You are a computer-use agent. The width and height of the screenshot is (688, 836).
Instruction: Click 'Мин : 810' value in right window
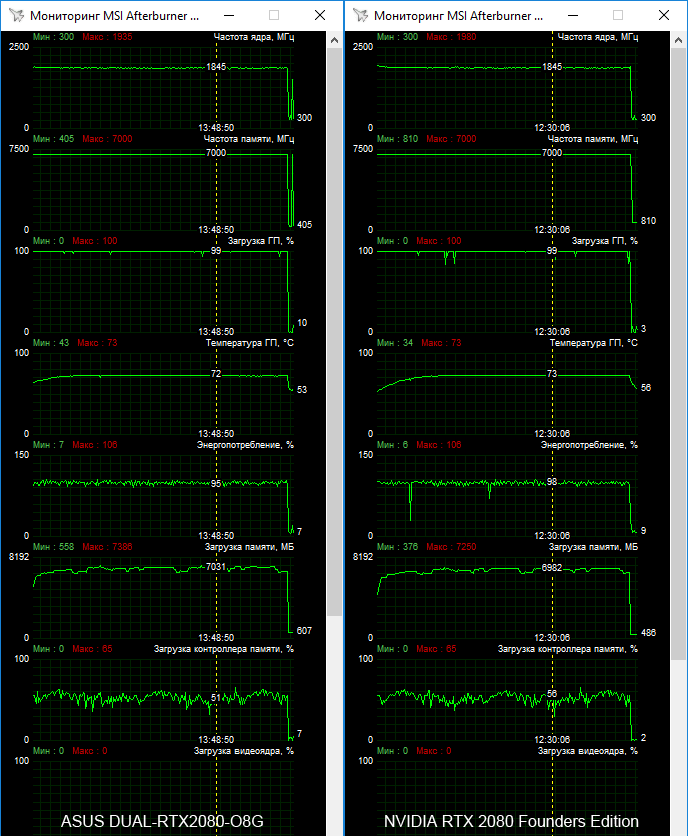(x=397, y=139)
